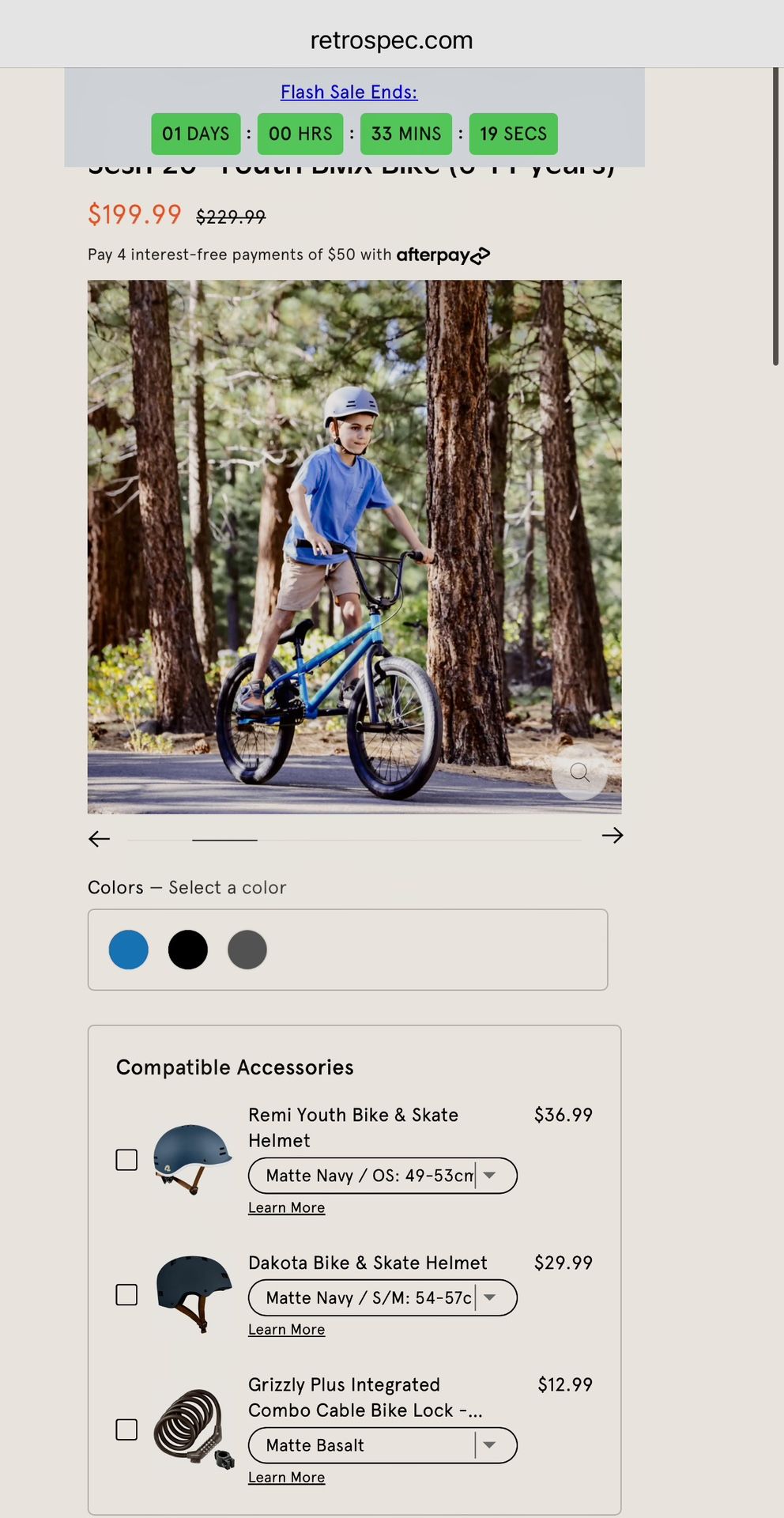The image size is (784, 1518).
Task: Open Learn More for Dakota helmet
Action: pos(286,1329)
